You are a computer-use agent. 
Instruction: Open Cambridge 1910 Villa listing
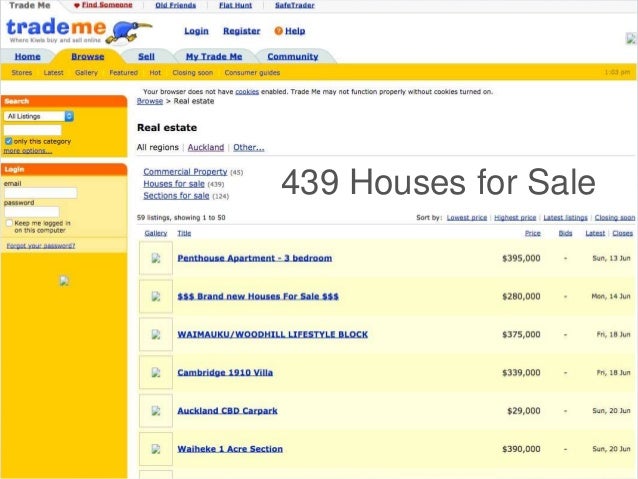(x=225, y=373)
